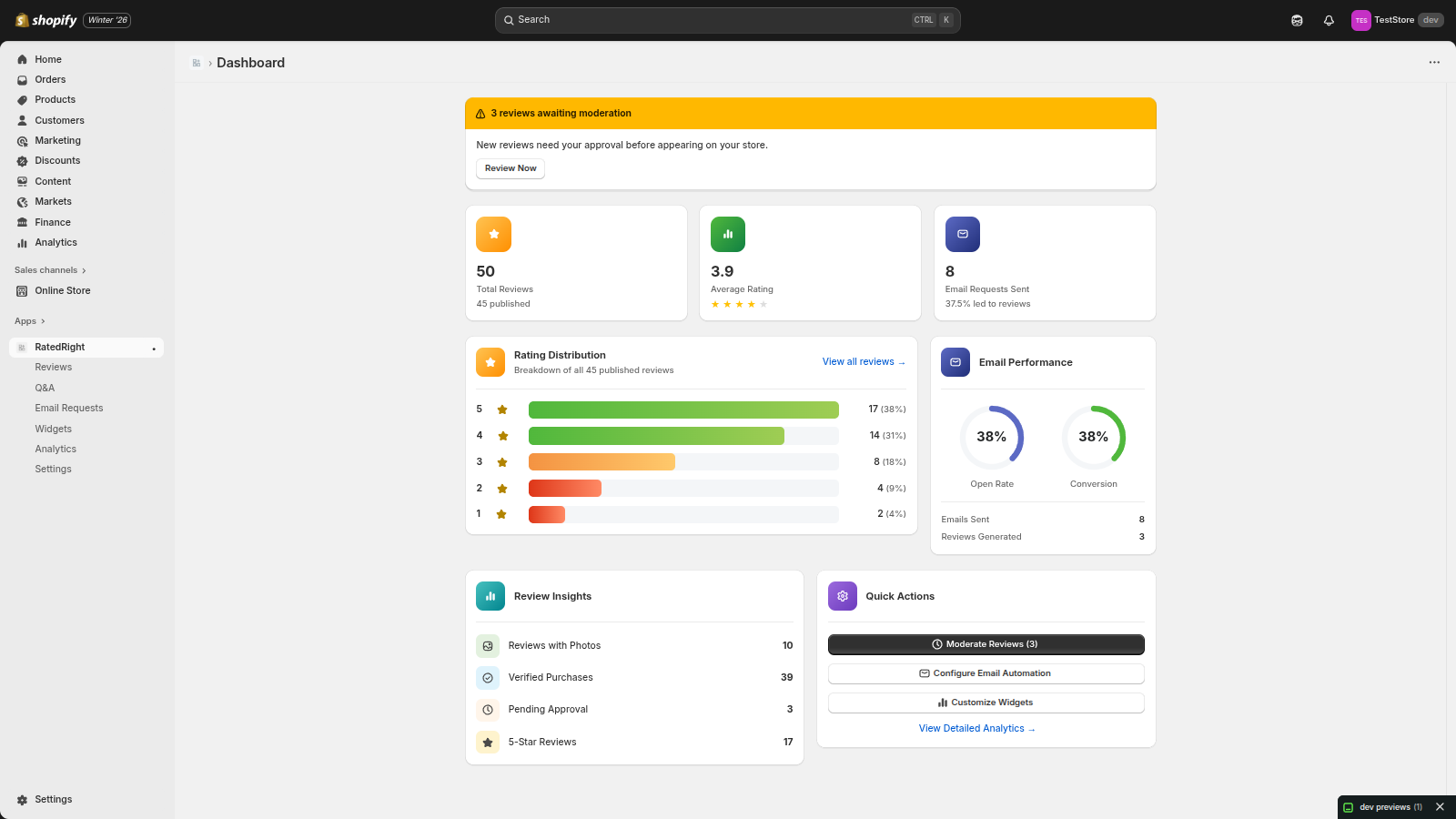Open the Home icon in sidebar
This screenshot has height=819, width=1456.
coord(22,59)
